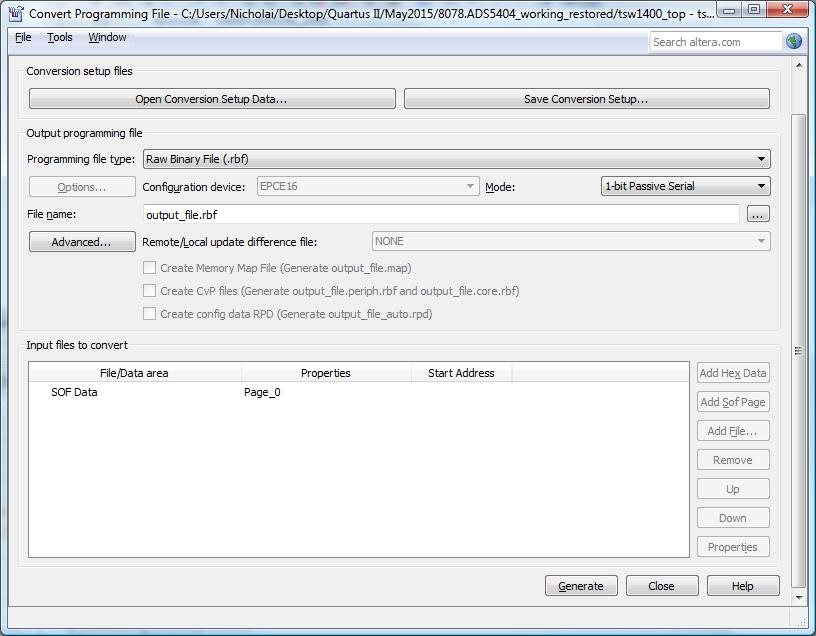
Task: Open Help for this dialog
Action: coord(743,586)
